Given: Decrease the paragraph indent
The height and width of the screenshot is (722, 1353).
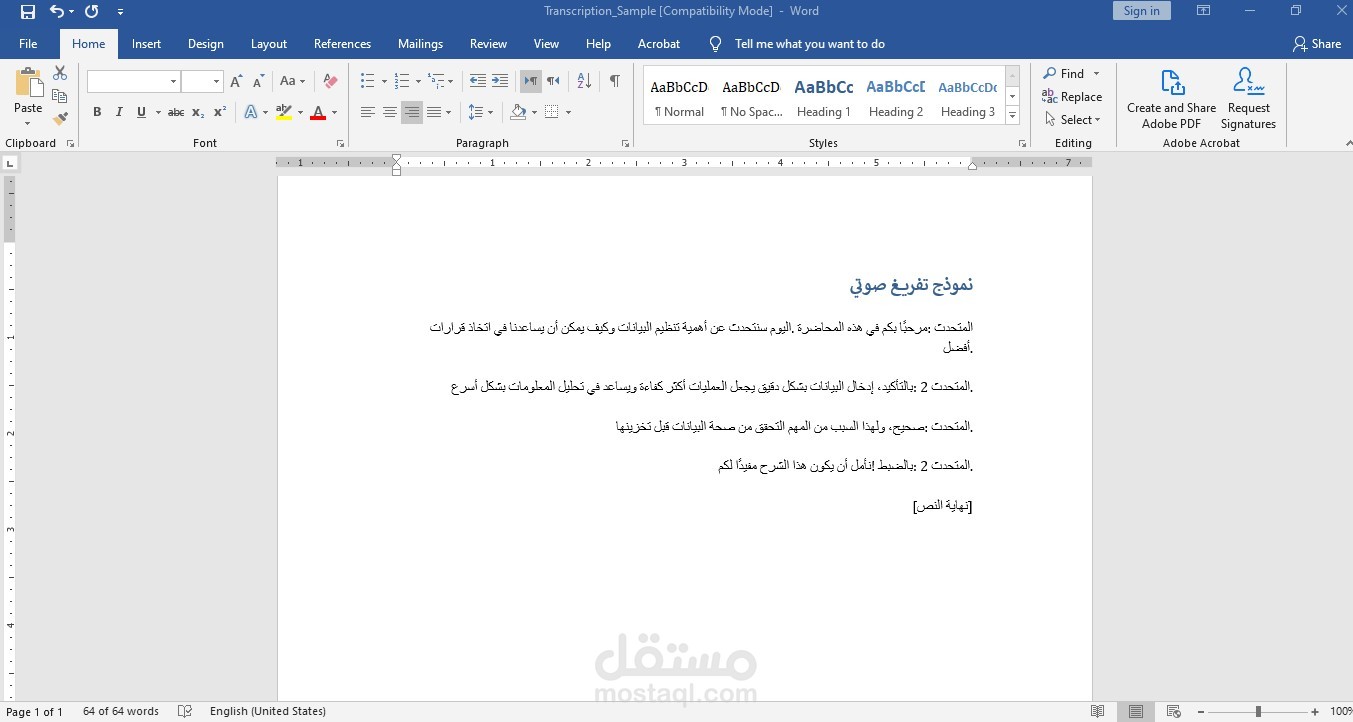Looking at the screenshot, I should pos(478,81).
